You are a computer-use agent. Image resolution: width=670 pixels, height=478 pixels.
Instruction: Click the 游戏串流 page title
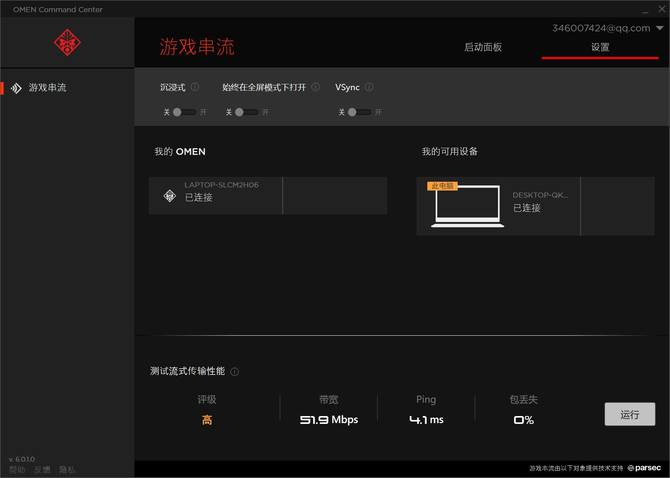pyautogui.click(x=197, y=47)
